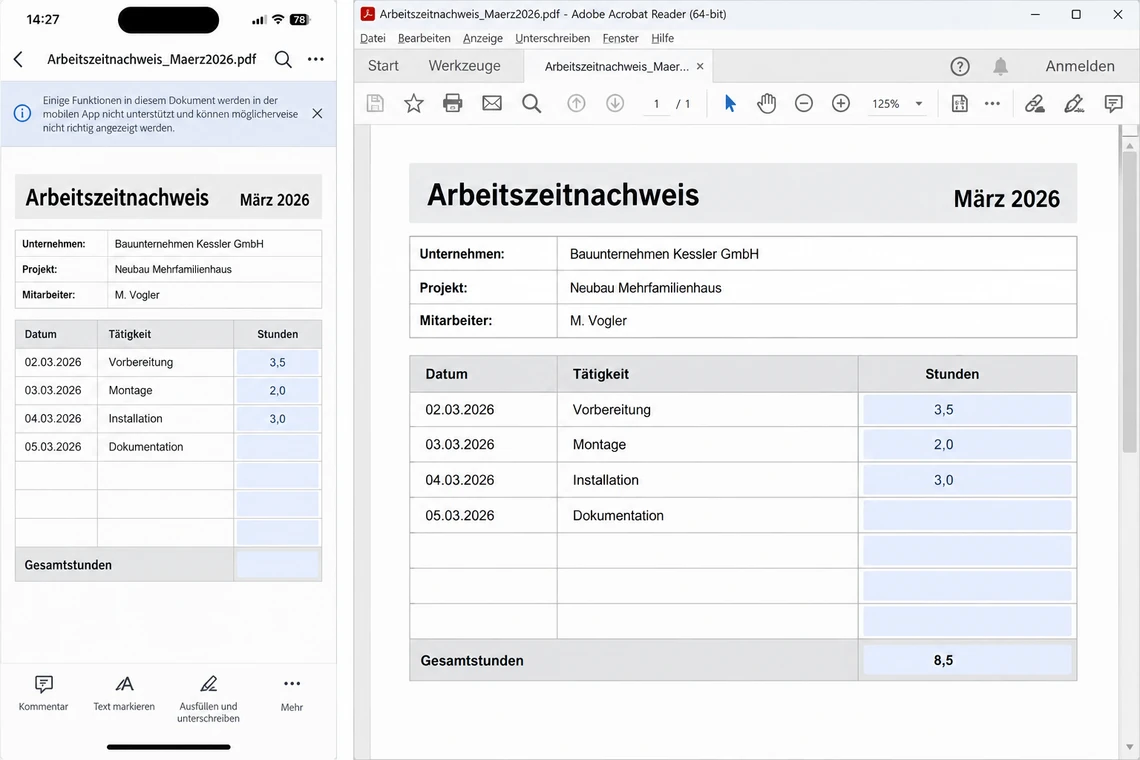Click 'Neubau Mehrfamilienhaus' in Acrobat document
The image size is (1140, 760).
[x=646, y=288]
